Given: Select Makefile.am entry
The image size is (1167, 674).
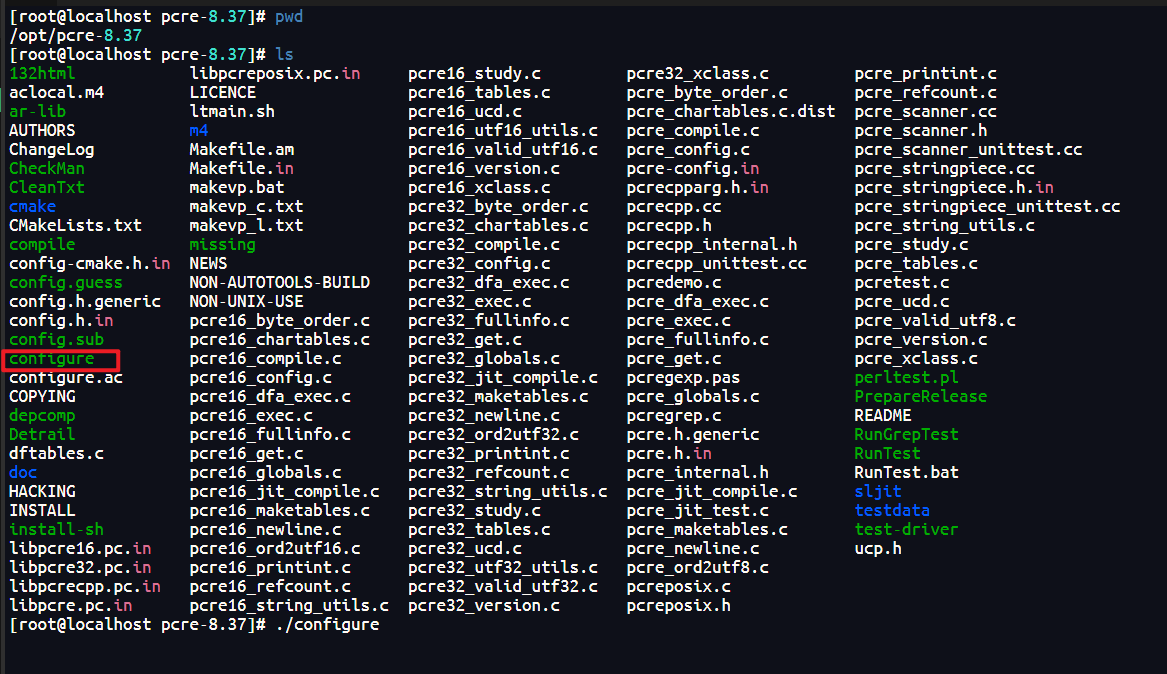Looking at the screenshot, I should pos(242,150).
